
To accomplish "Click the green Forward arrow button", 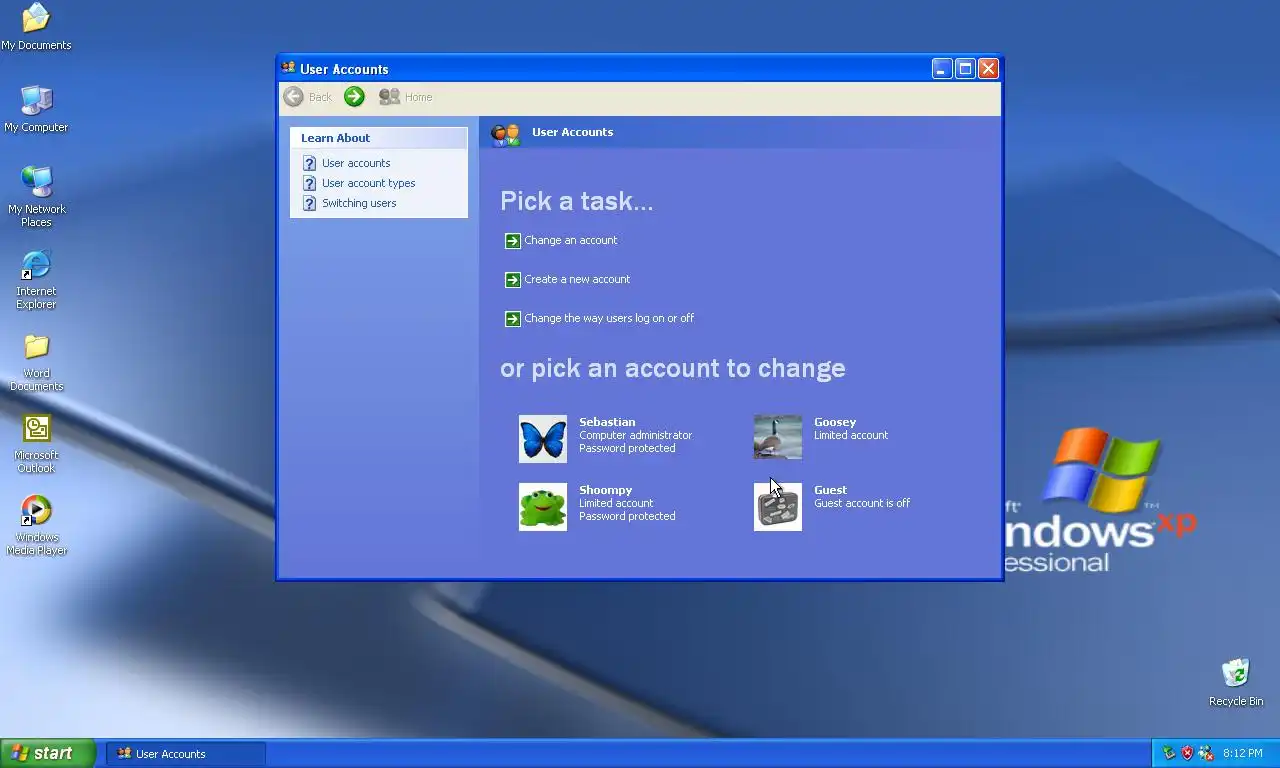I will (x=354, y=97).
